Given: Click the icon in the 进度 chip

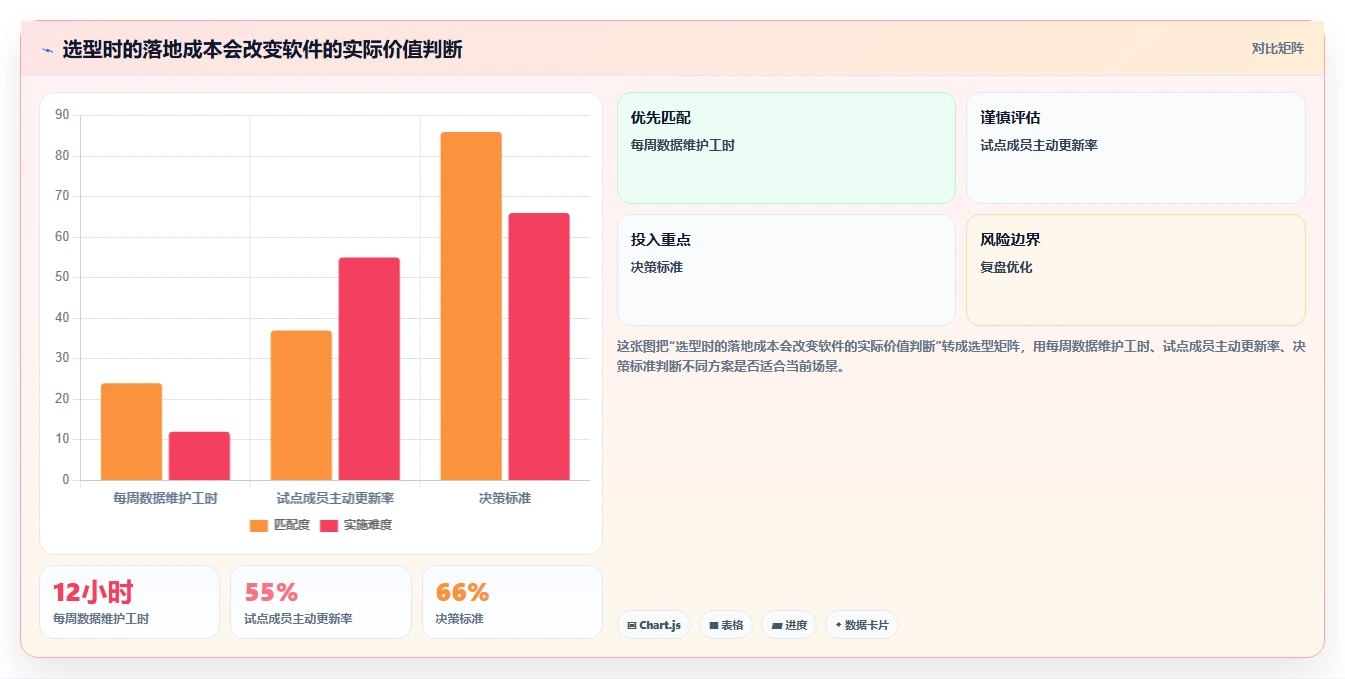Looking at the screenshot, I should (x=777, y=625).
